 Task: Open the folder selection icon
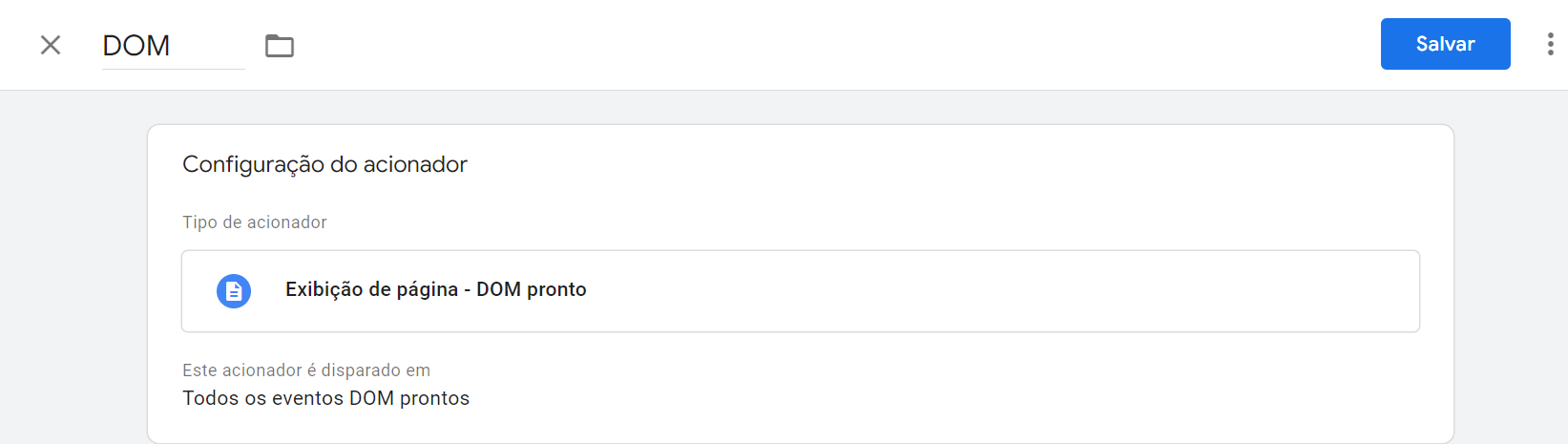(x=280, y=45)
